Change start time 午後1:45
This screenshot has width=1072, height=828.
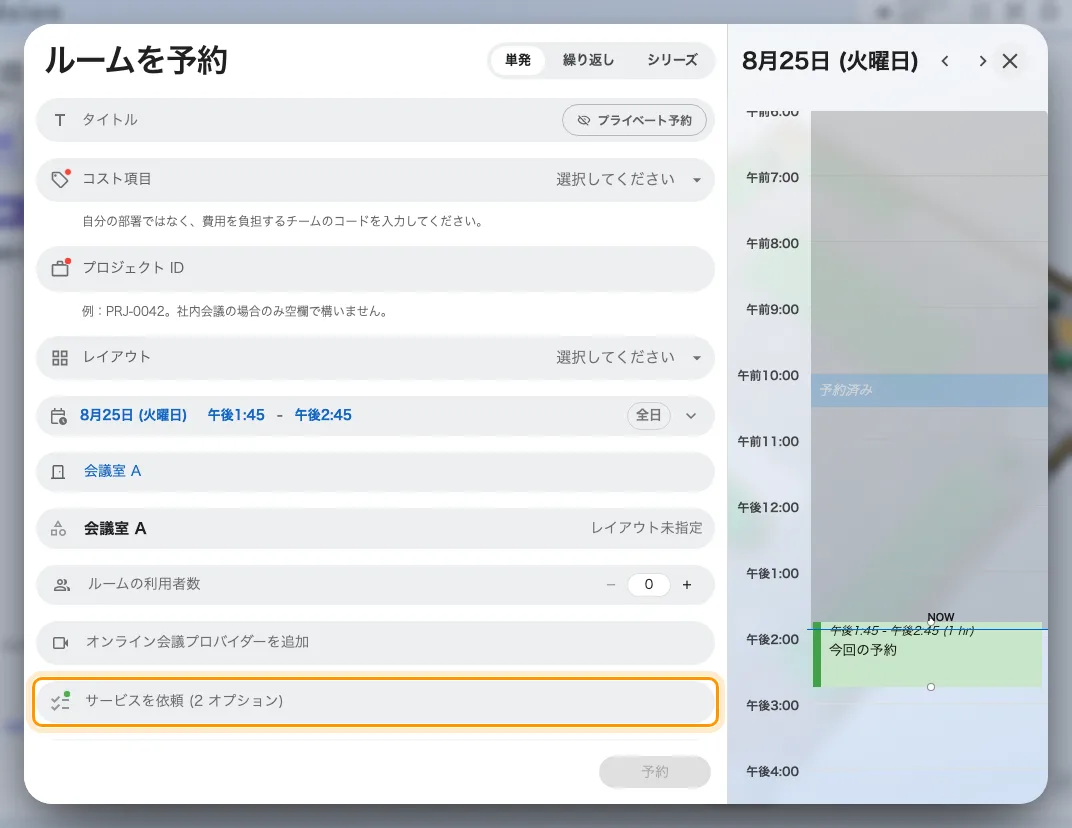pos(236,415)
